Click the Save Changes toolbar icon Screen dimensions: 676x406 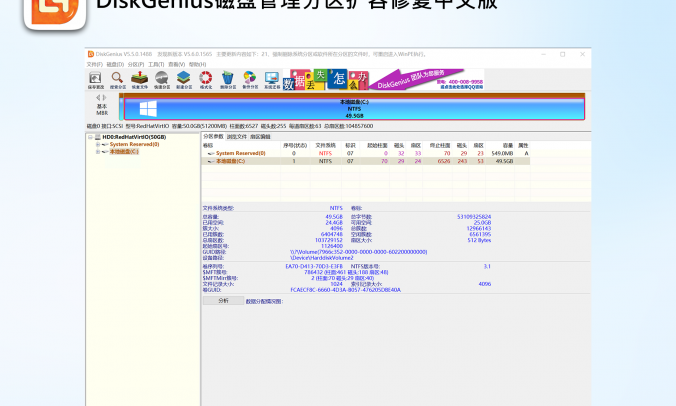coord(96,80)
